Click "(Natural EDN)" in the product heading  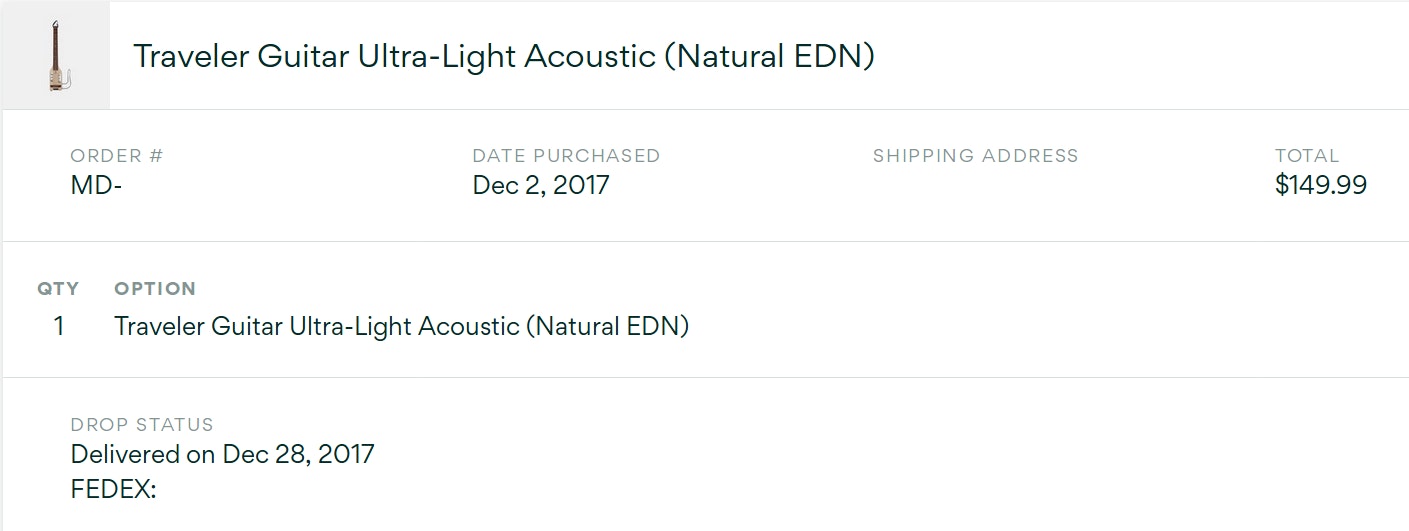coord(769,56)
